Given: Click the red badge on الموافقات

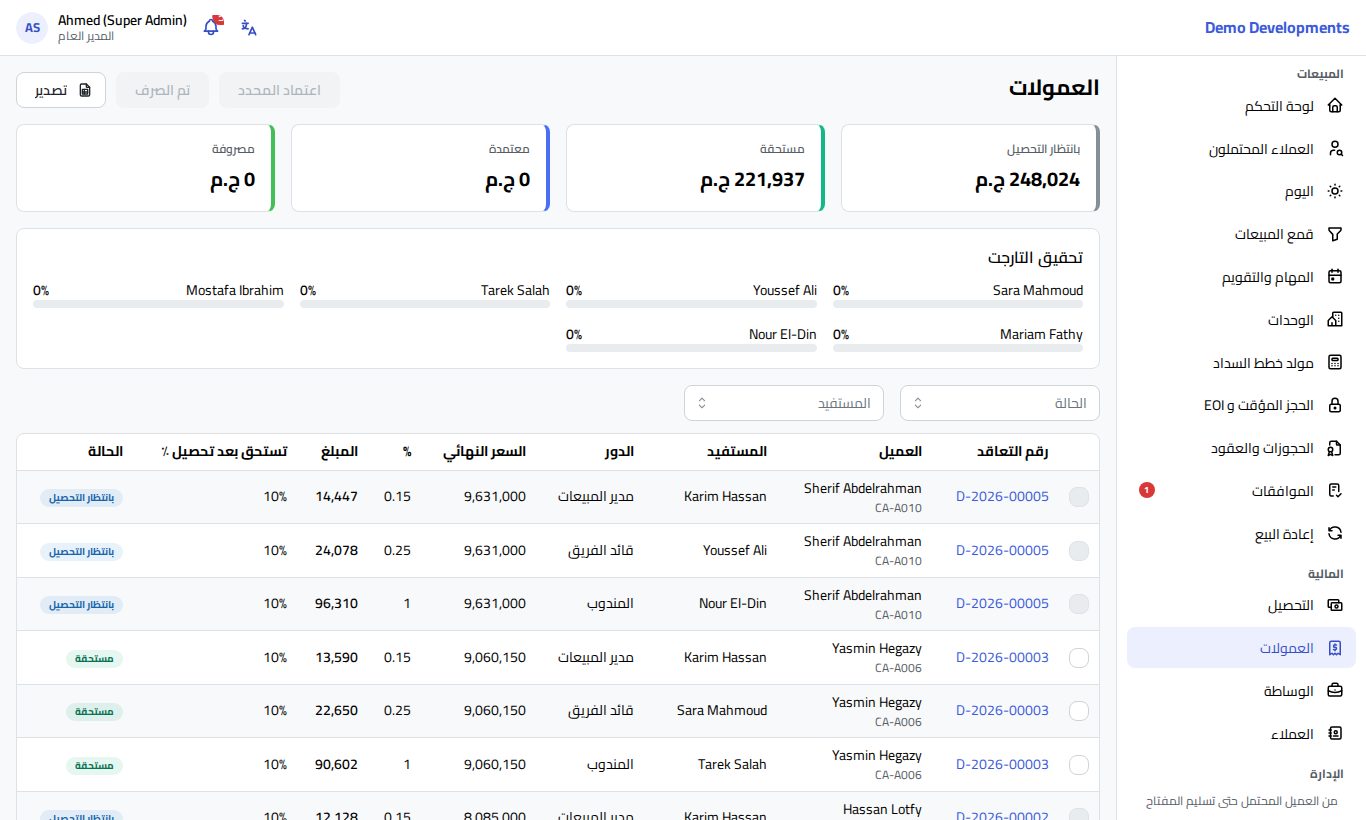Looking at the screenshot, I should pyautogui.click(x=1147, y=490).
